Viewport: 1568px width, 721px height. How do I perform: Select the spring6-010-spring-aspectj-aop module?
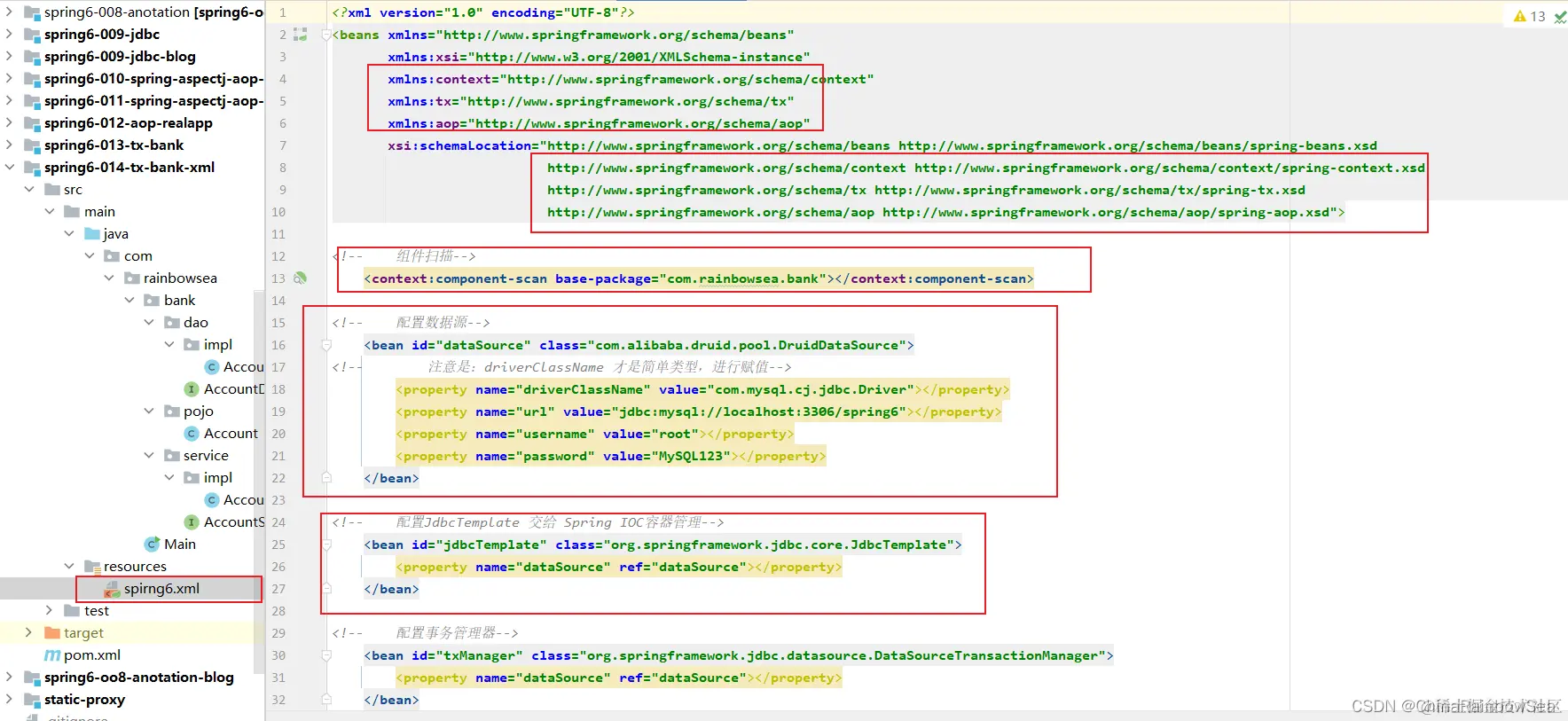click(x=154, y=78)
